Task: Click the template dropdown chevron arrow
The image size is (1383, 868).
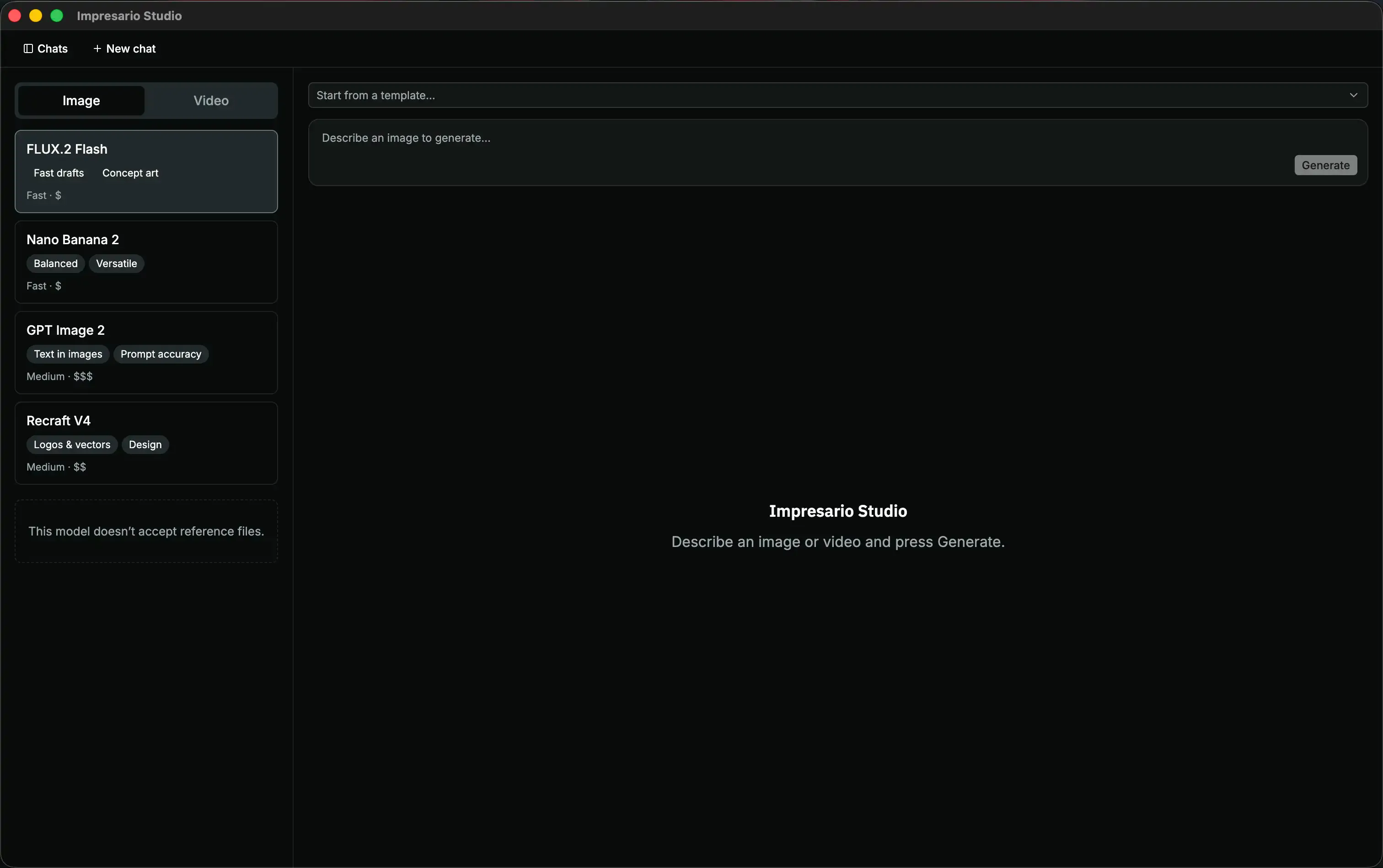Action: pos(1353,95)
